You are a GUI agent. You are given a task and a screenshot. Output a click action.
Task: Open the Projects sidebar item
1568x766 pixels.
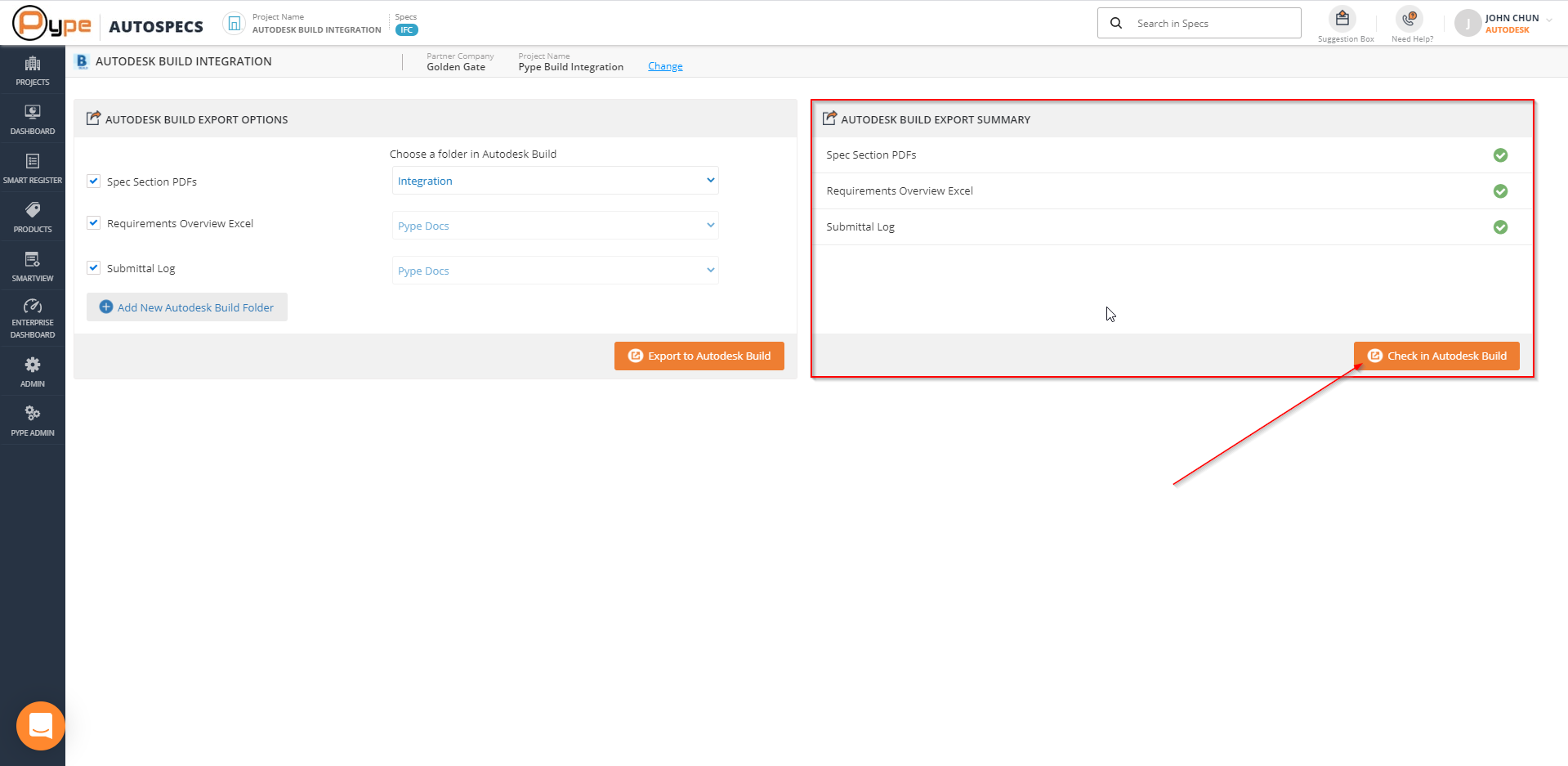[33, 70]
